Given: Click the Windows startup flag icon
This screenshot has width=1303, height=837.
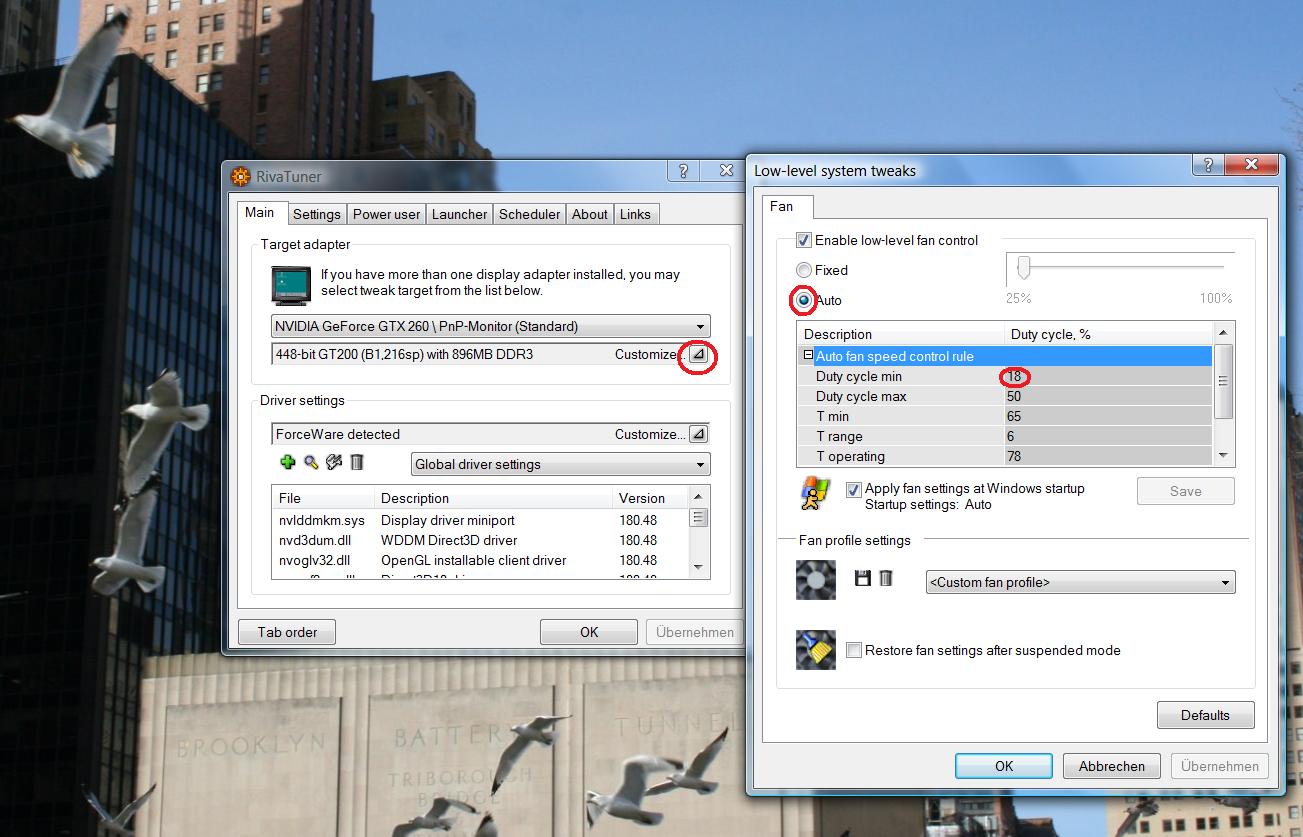Looking at the screenshot, I should point(814,494).
